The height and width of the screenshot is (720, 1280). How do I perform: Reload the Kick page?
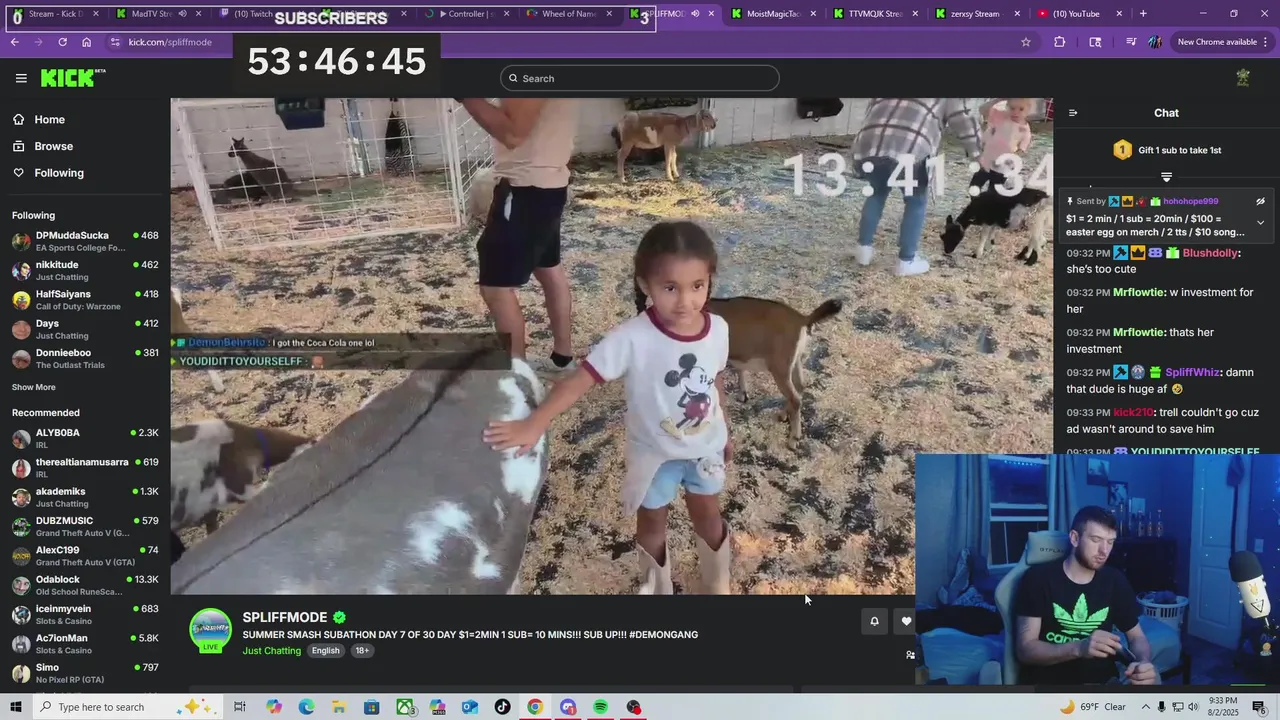point(62,42)
